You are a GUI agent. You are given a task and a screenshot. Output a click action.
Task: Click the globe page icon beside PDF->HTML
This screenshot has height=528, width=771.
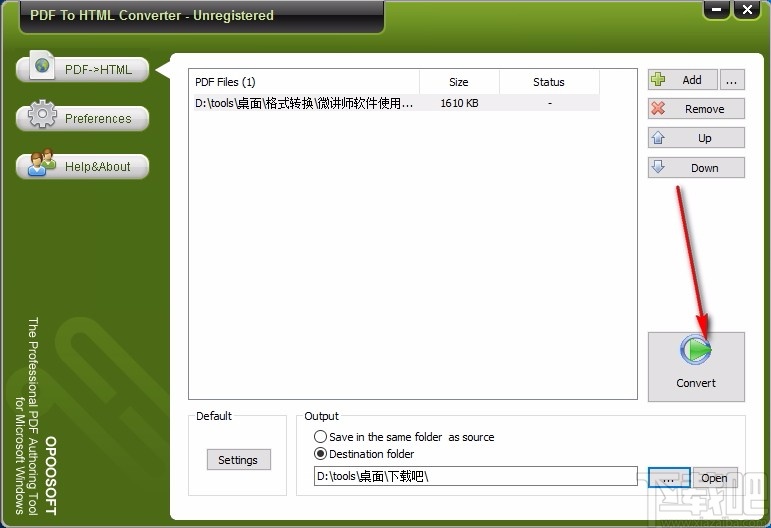coord(42,65)
